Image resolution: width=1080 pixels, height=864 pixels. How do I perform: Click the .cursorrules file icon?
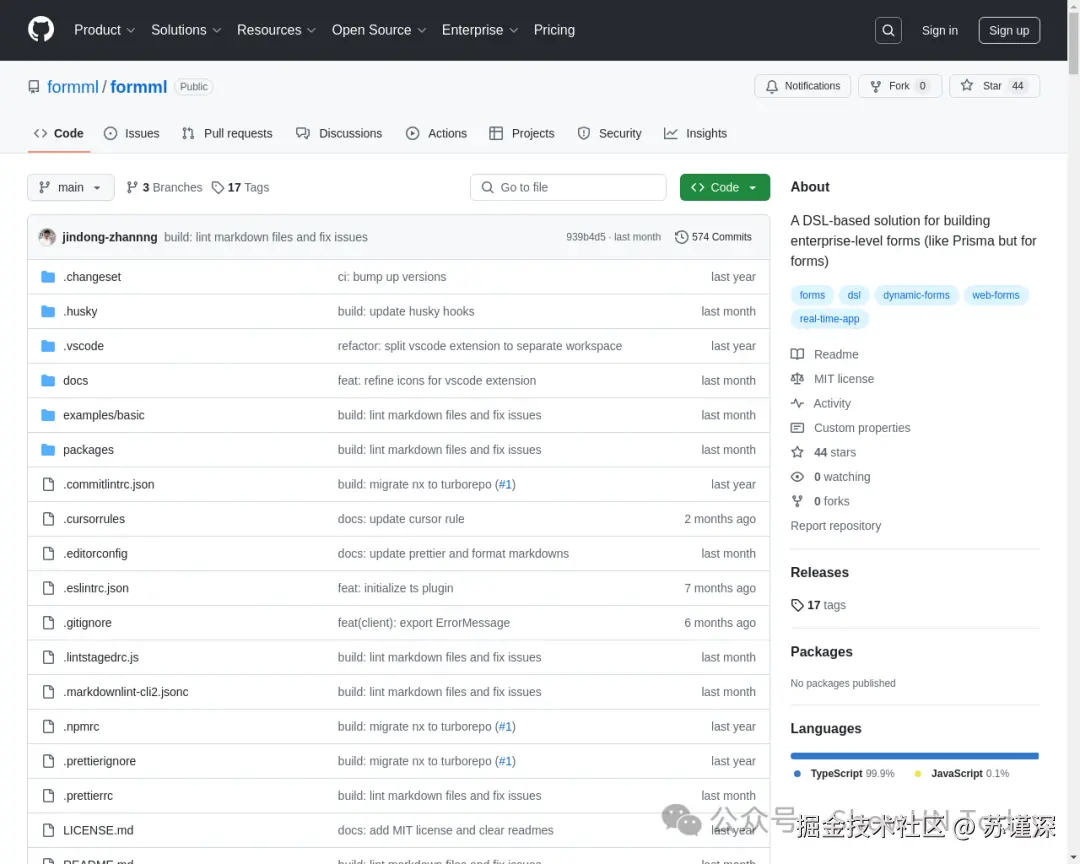click(48, 519)
